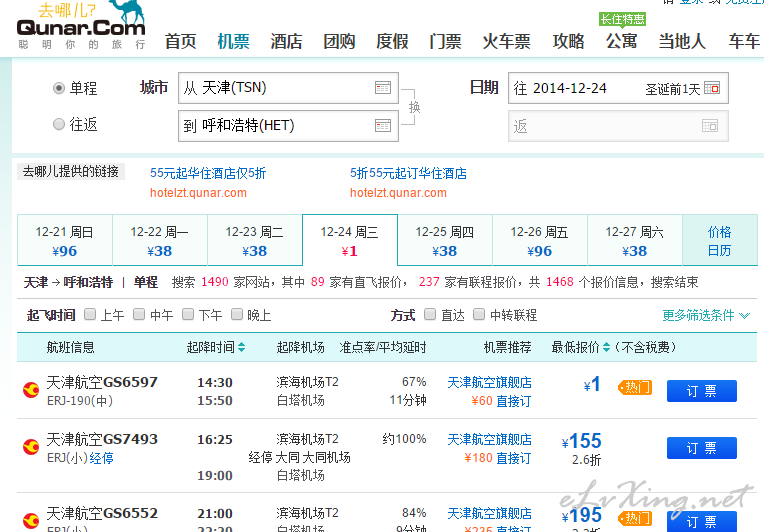Image resolution: width=764 pixels, height=532 pixels.
Task: Click departure date field 2014-12-24
Action: click(618, 88)
